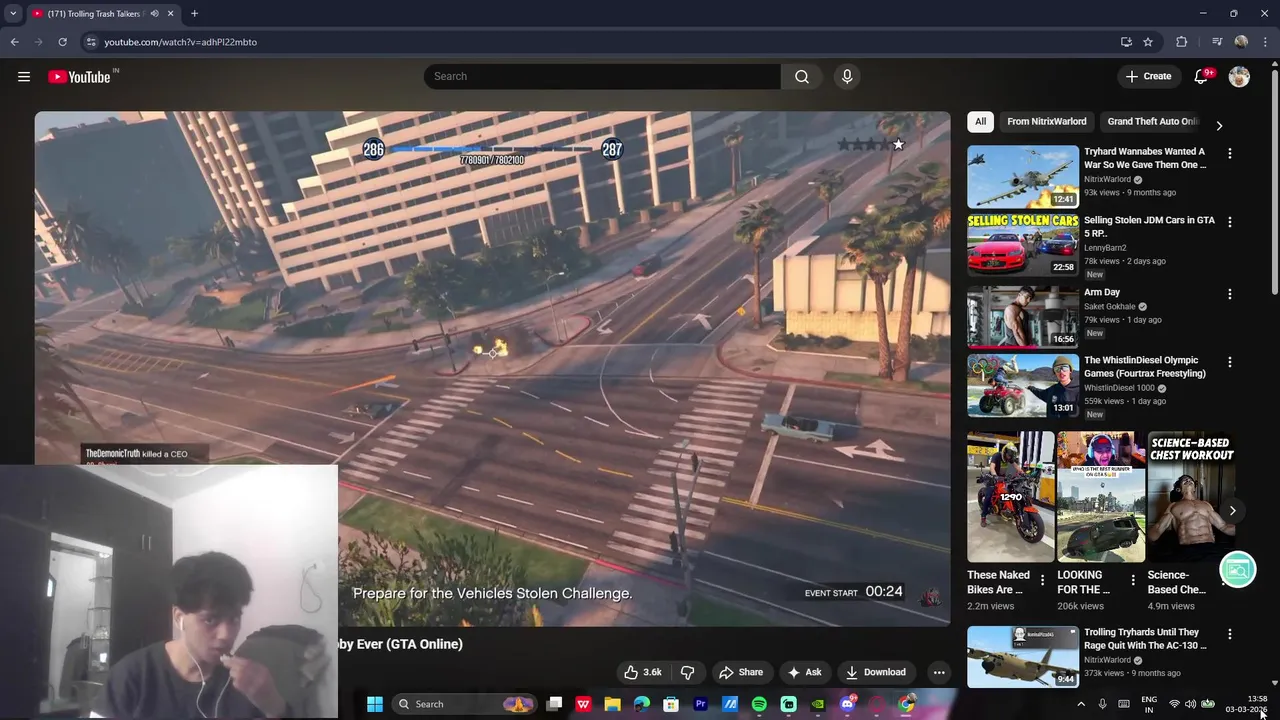Open Microsoft Edge from taskbar
1280x720 pixels.
point(642,704)
